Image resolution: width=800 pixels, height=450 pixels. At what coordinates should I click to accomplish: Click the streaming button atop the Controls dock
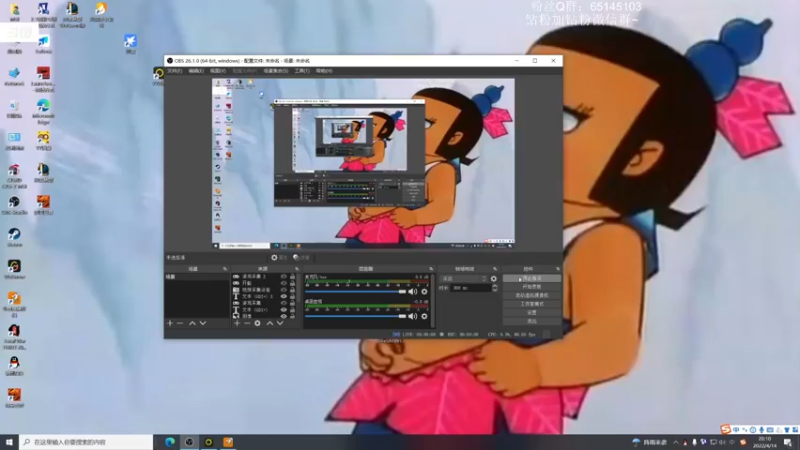[x=532, y=279]
